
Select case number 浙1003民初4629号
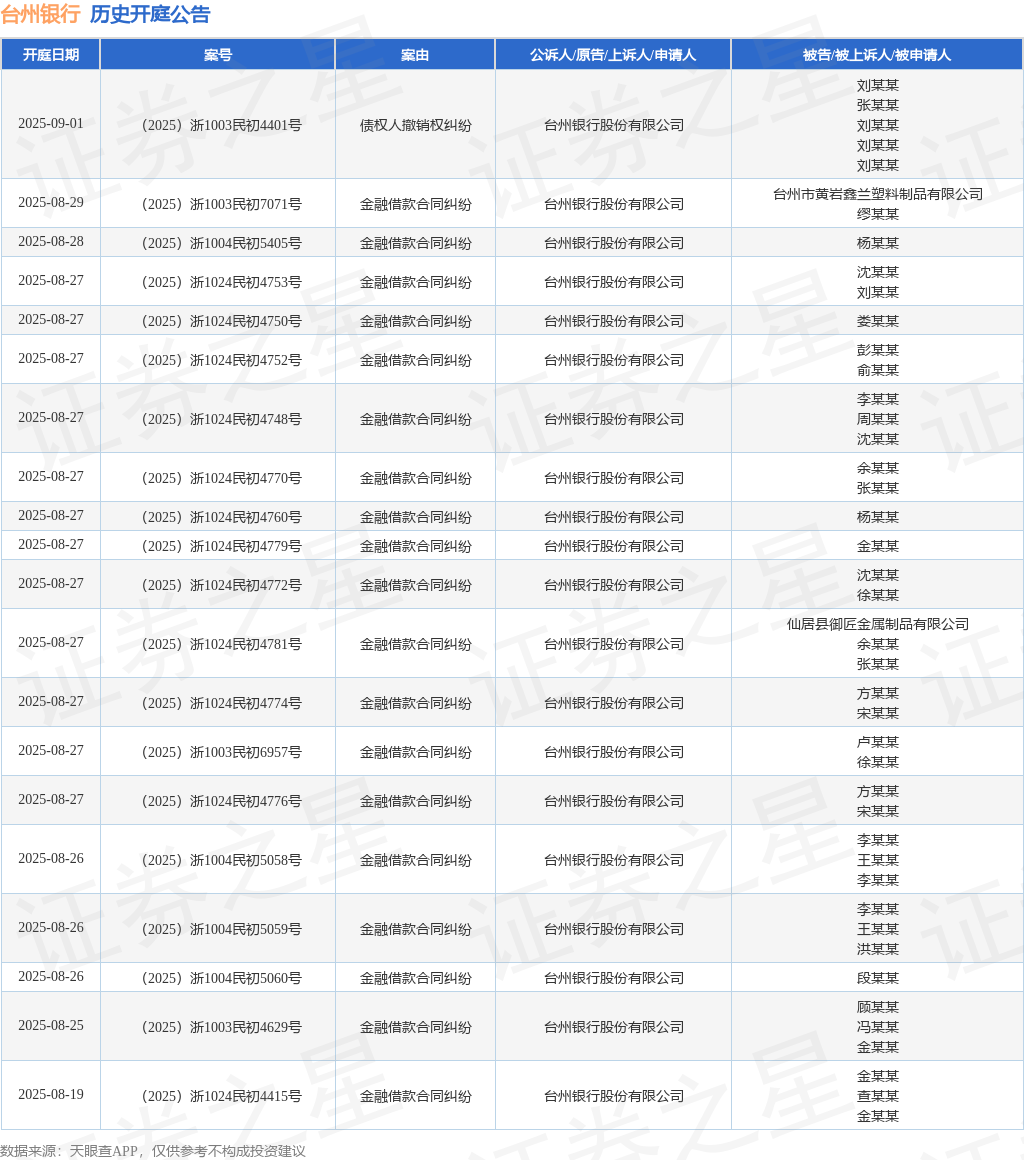pos(221,1028)
